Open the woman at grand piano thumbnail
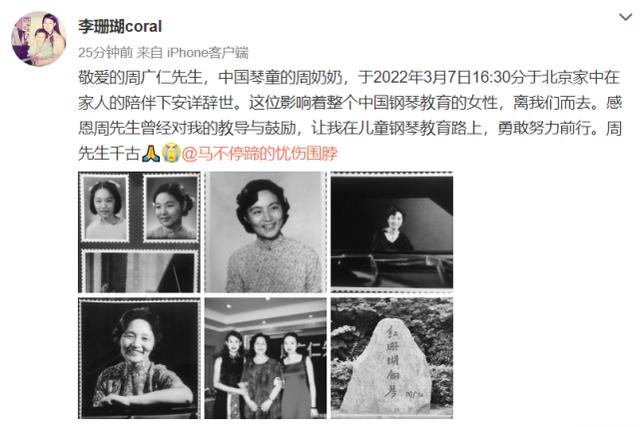640x427 pixels. [392, 232]
